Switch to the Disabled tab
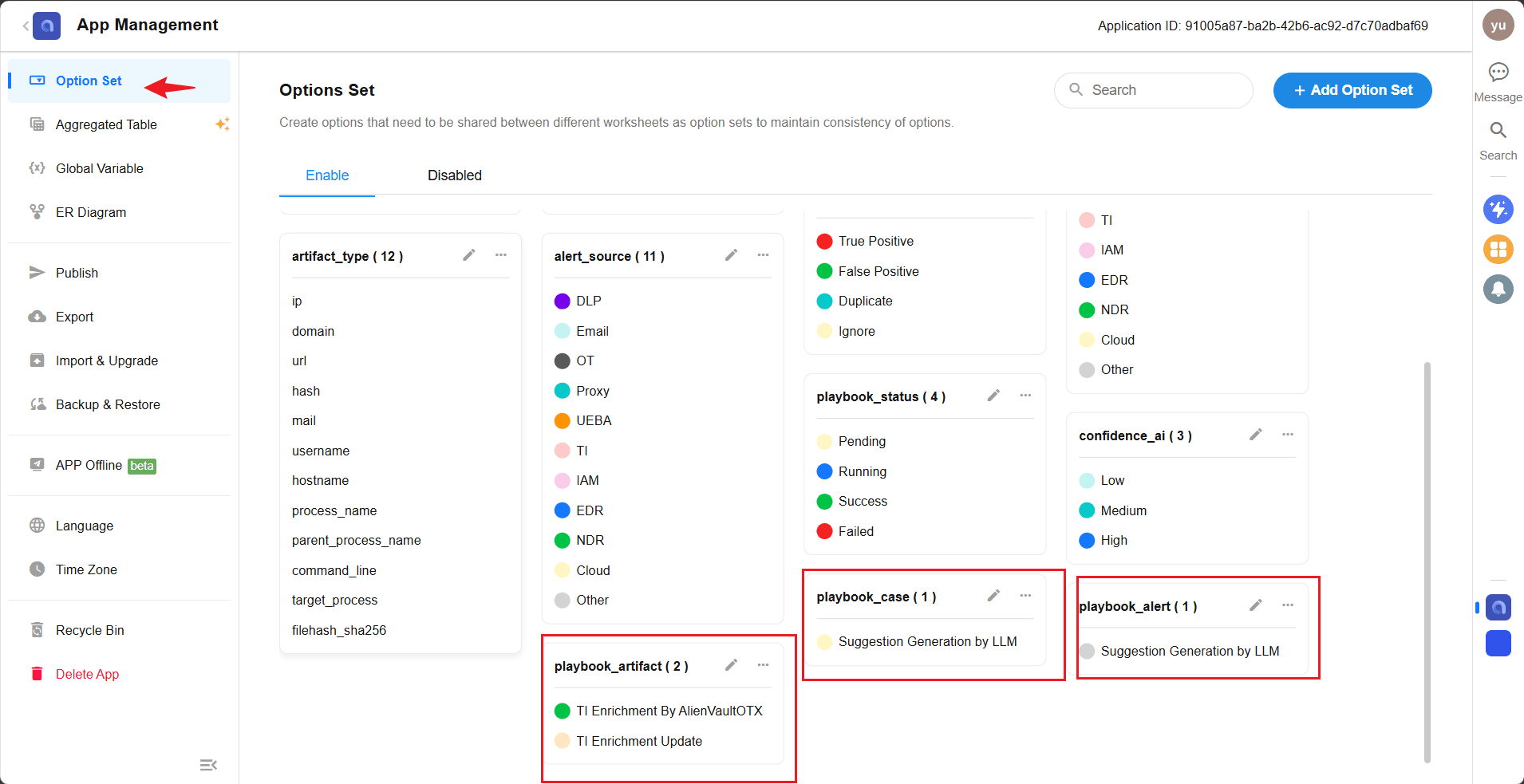Screen dimensions: 1524x784 coord(454,175)
